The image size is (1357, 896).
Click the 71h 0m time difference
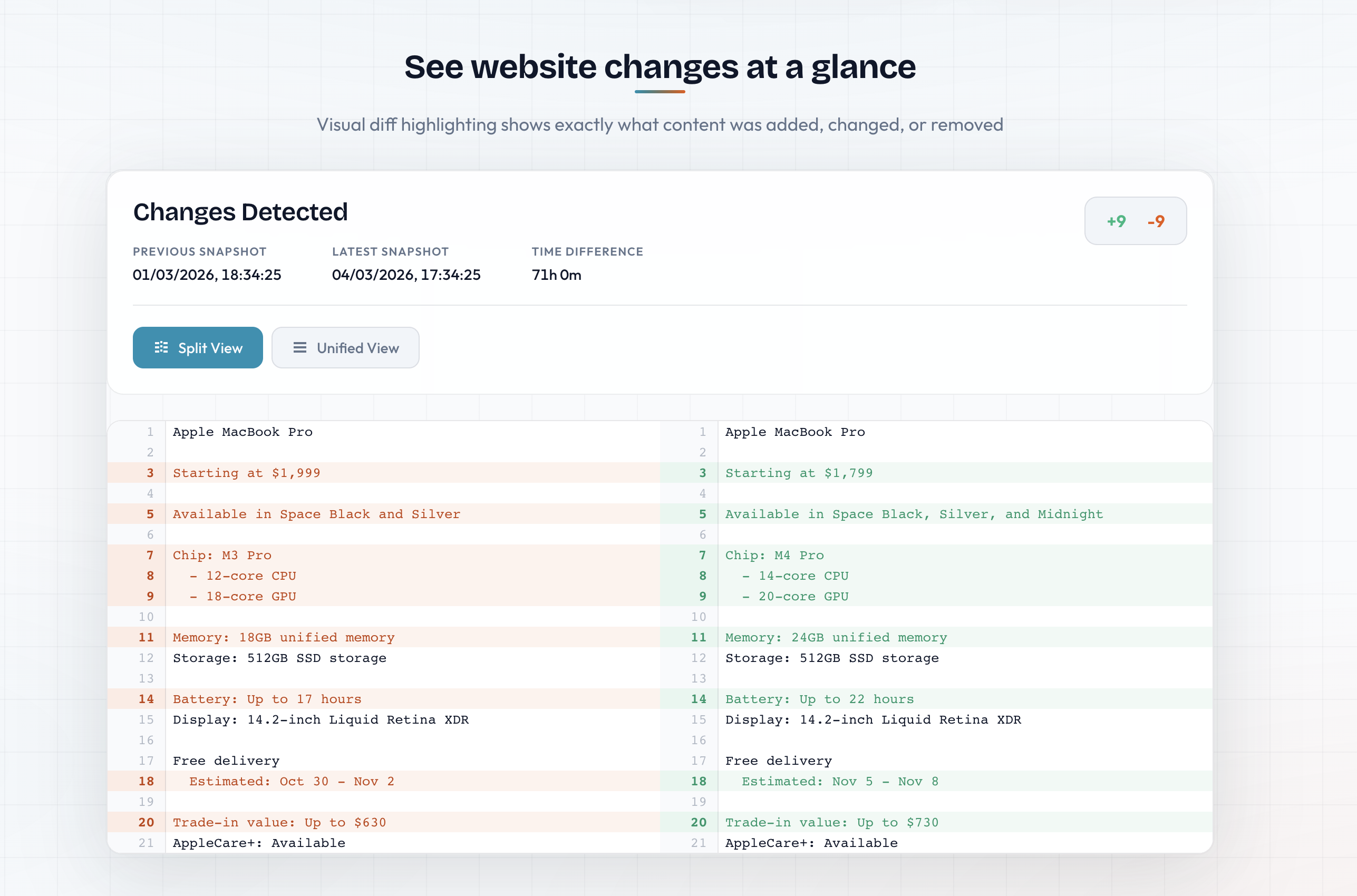pyautogui.click(x=557, y=275)
